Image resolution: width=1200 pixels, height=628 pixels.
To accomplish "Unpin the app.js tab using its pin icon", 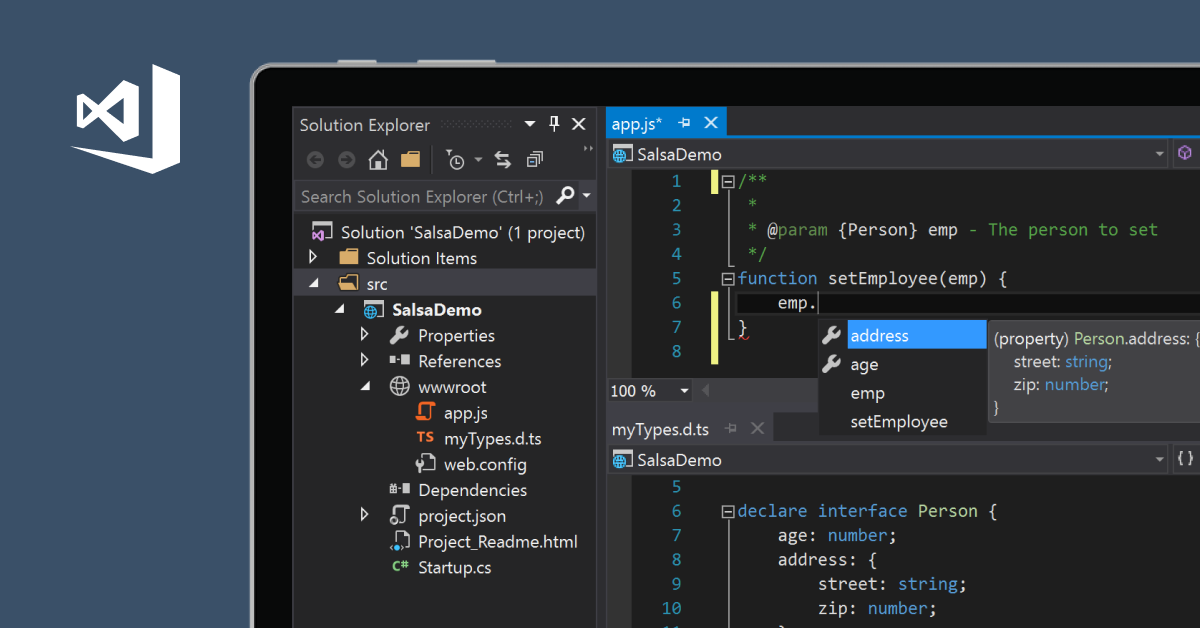I will tap(687, 122).
